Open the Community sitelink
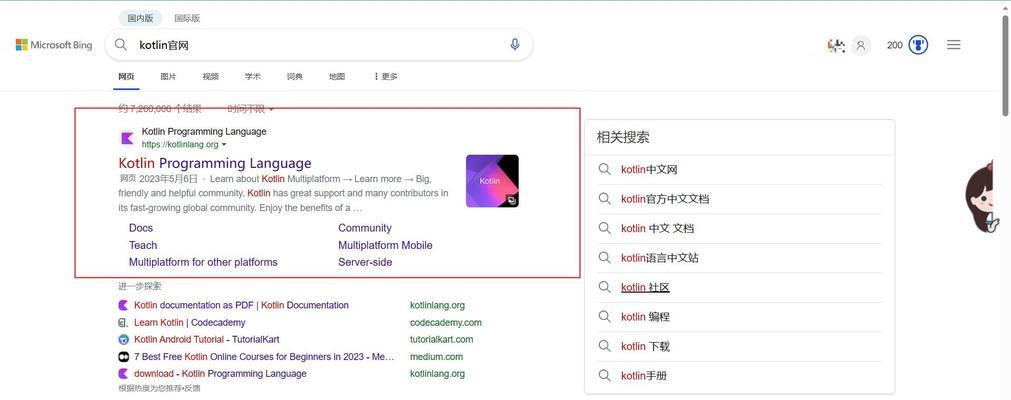Screen dimensions: 1011x400 [365, 228]
